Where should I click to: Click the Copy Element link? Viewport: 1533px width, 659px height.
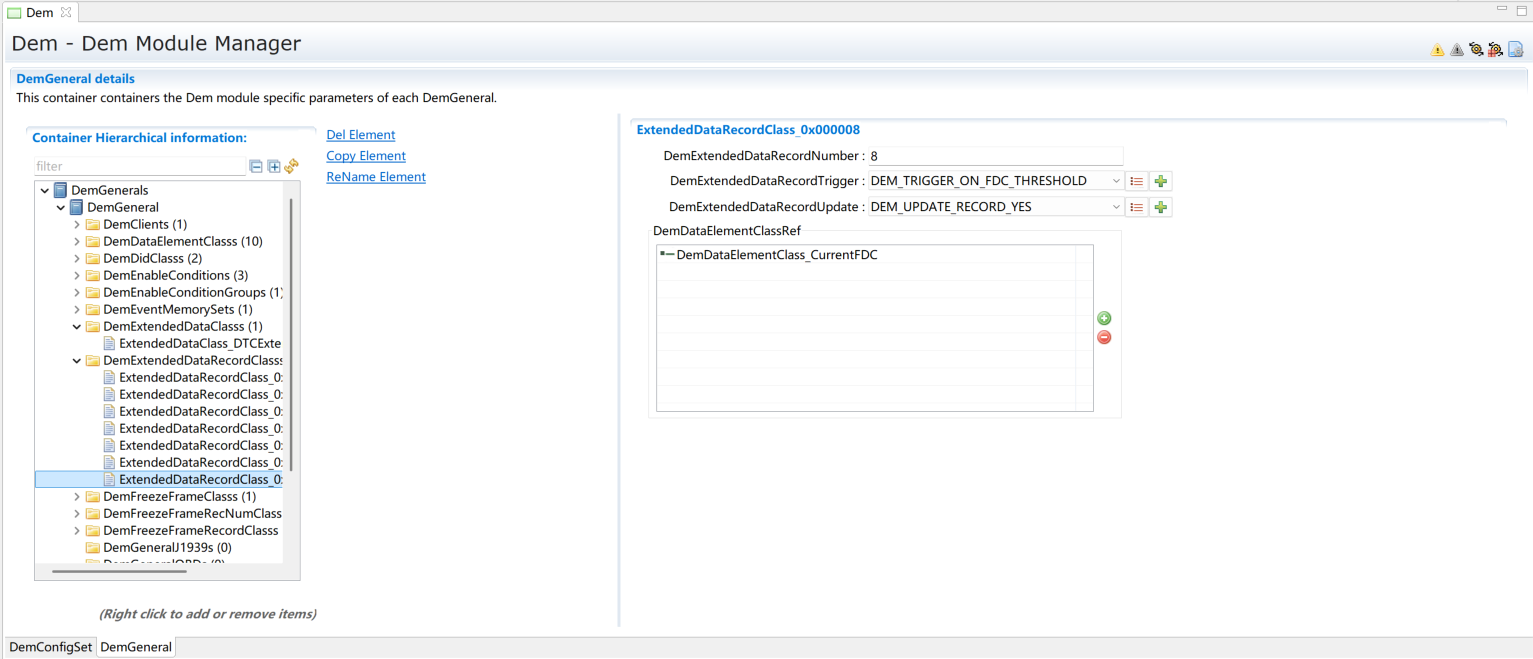coord(365,156)
